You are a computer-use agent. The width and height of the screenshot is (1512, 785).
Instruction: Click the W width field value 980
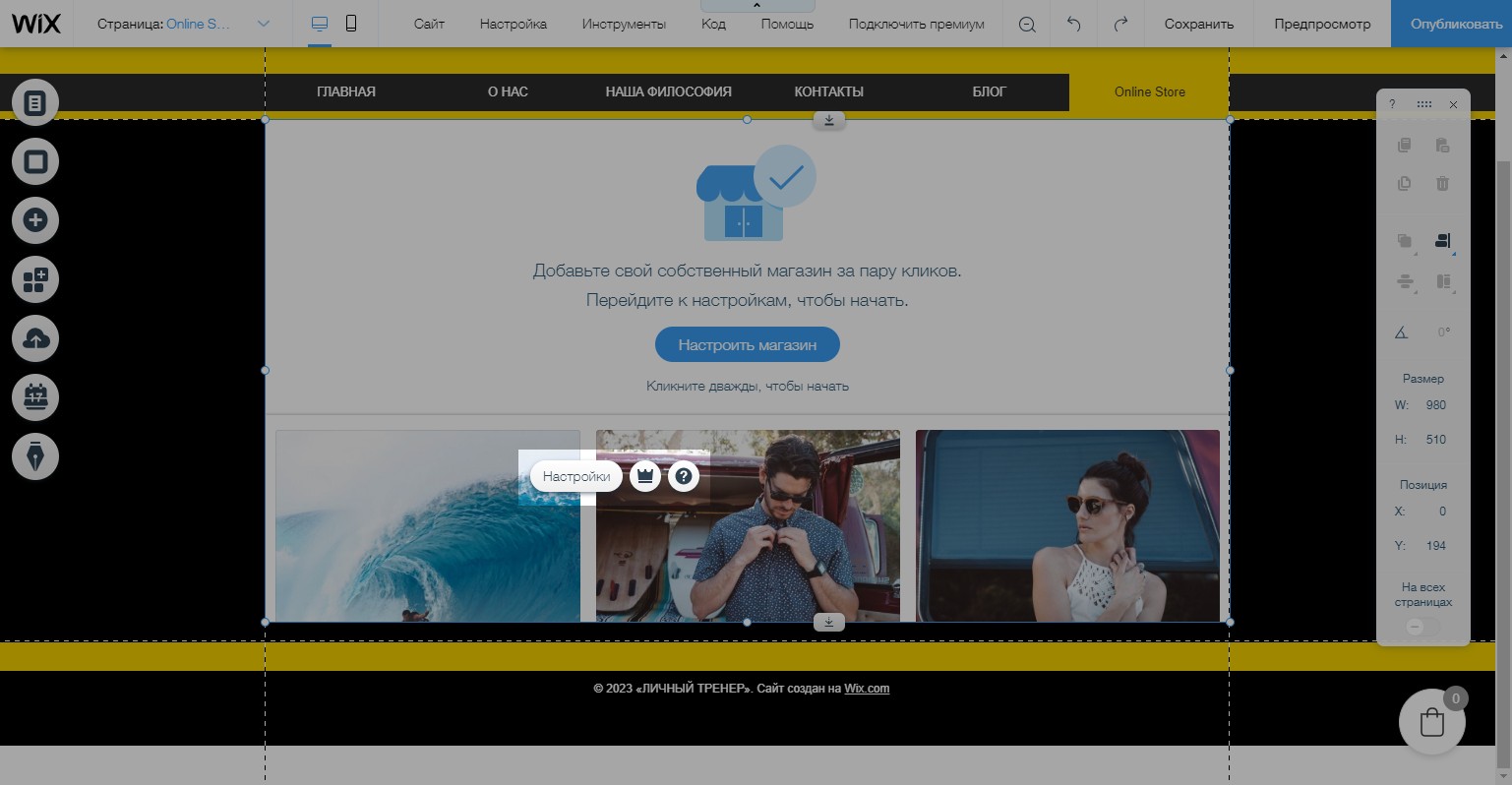point(1436,405)
